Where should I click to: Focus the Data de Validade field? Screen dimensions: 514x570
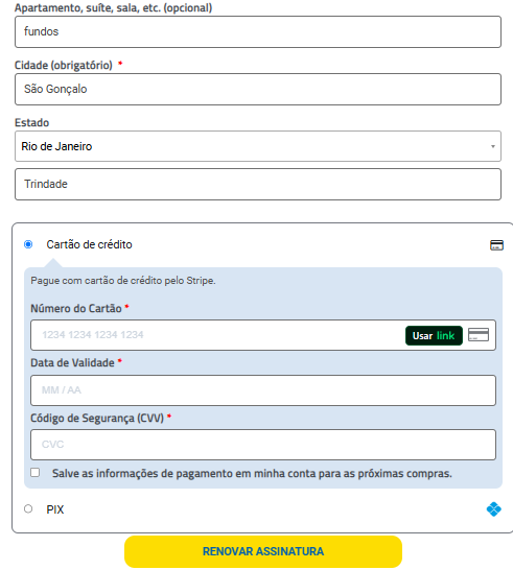pos(263,390)
